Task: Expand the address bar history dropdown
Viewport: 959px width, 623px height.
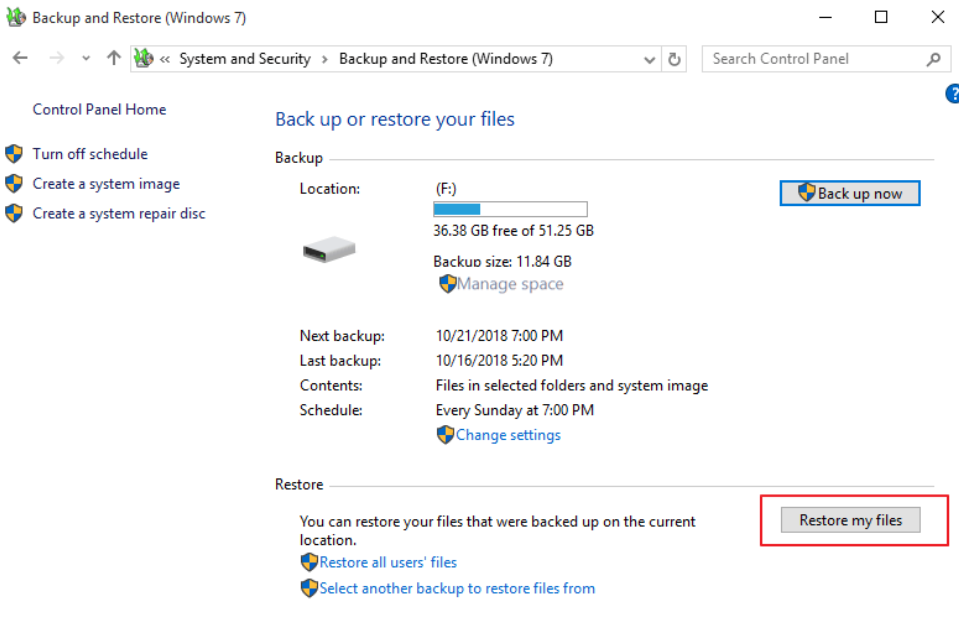Action: tap(650, 59)
